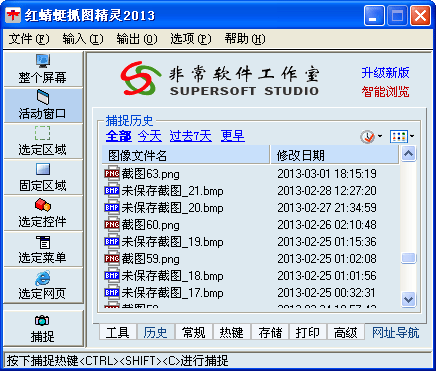Screen dimensions: 436x371
Task: Select the 选定控件 control capture mode
Action: point(43,213)
